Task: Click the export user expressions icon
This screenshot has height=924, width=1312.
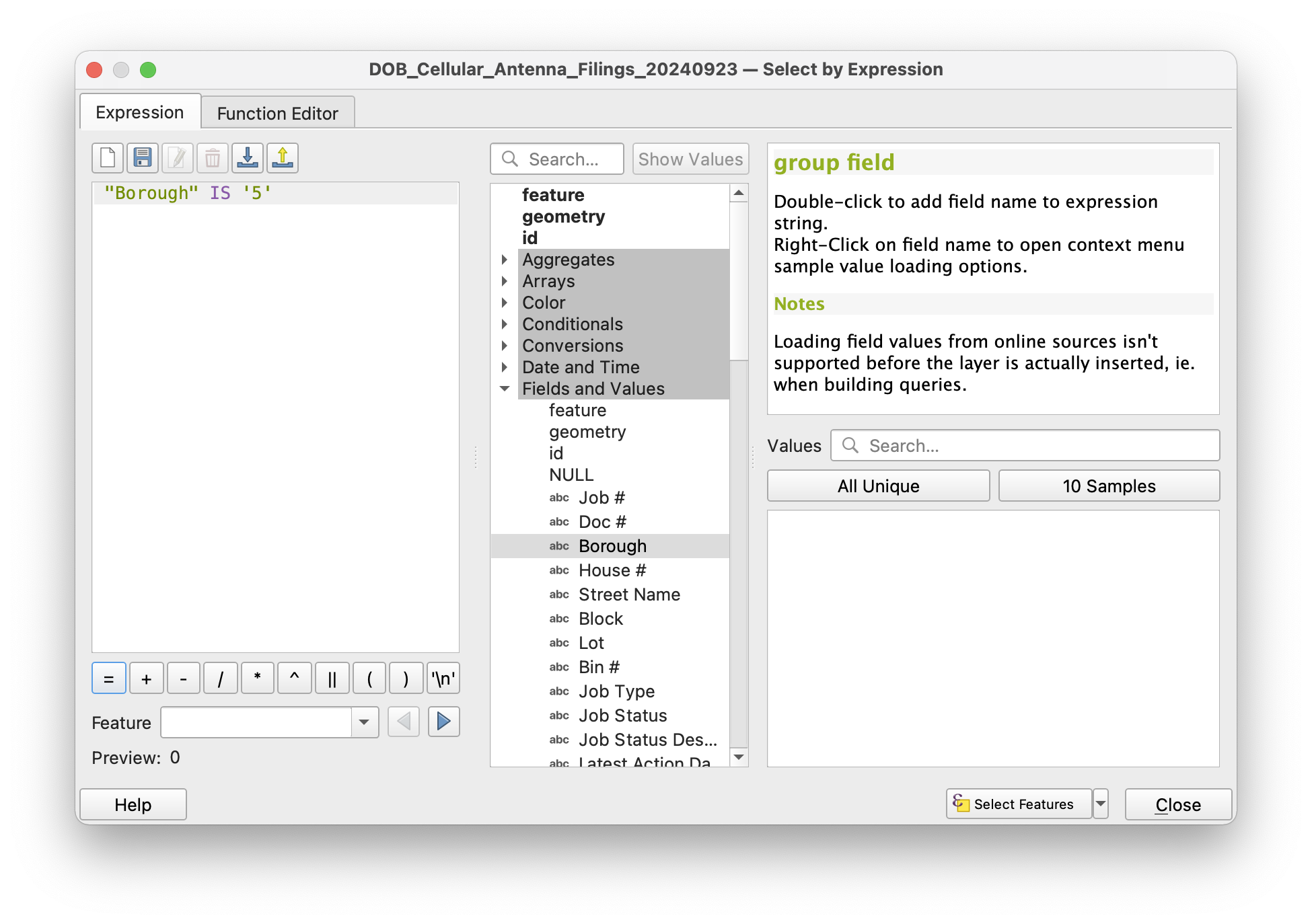Action: (283, 158)
